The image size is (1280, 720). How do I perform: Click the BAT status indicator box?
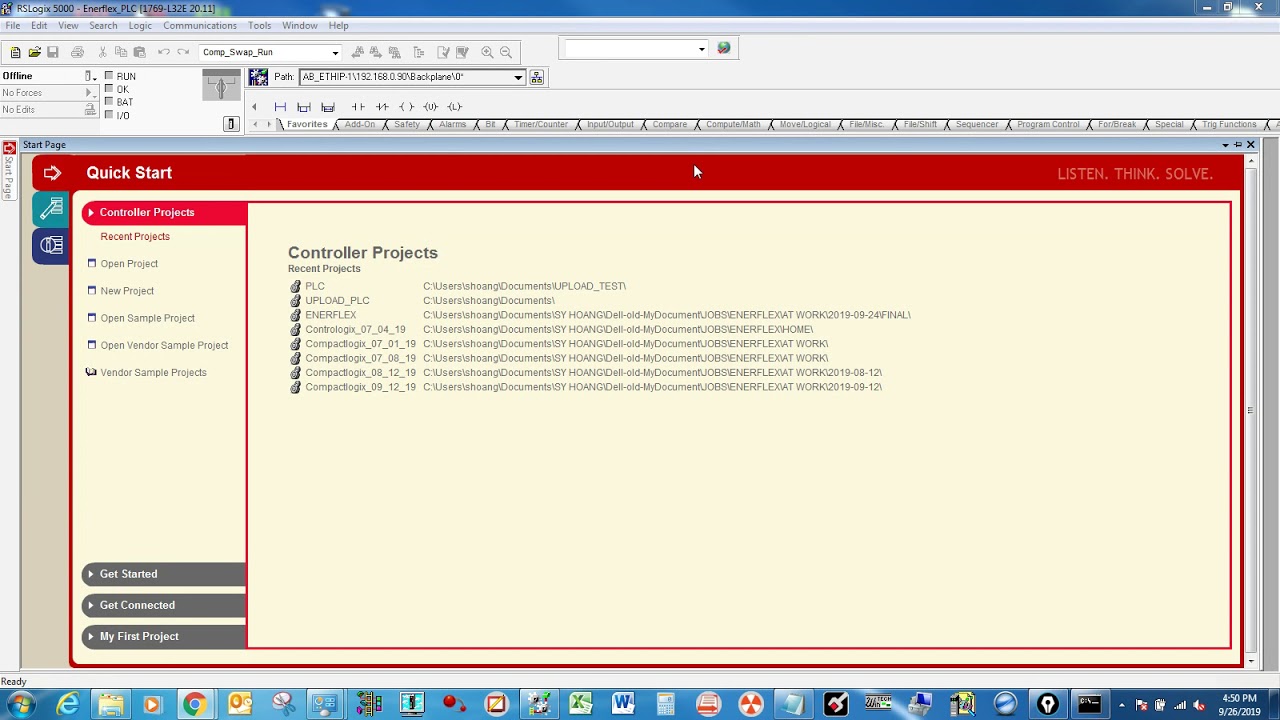pyautogui.click(x=109, y=102)
